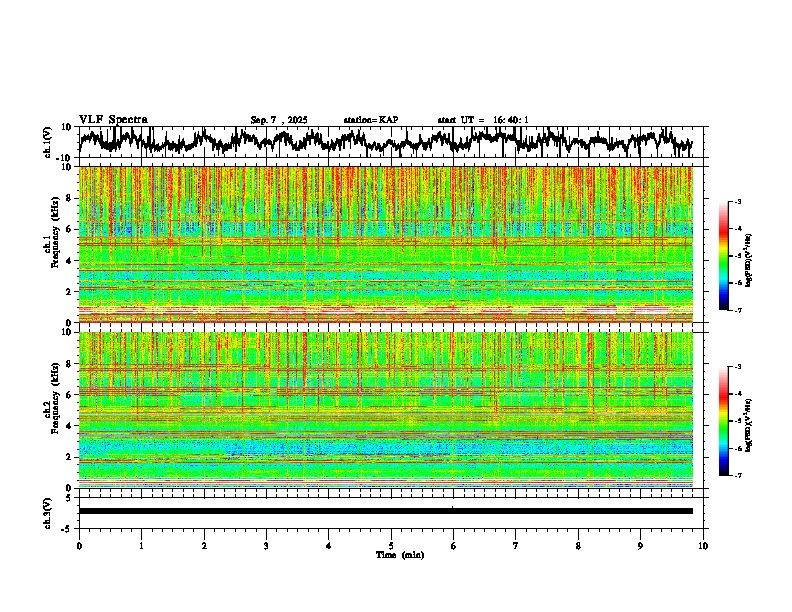This screenshot has height=612, width=792.
Task: Select the date text "Sep. 7 , 2025"
Action: pos(279,120)
